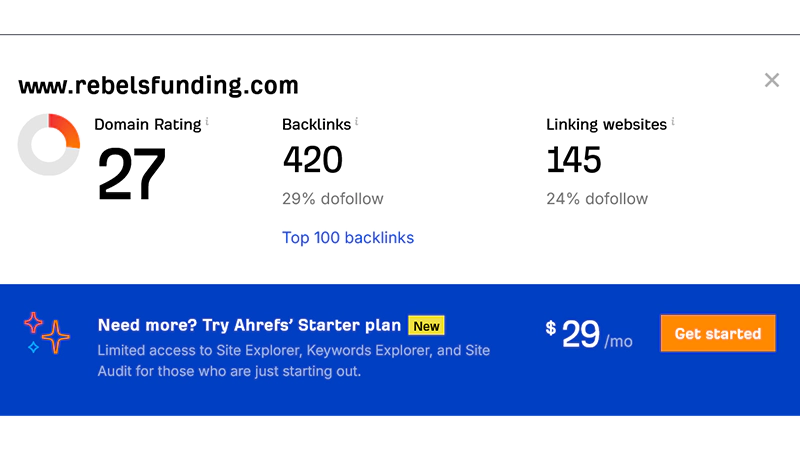Image resolution: width=800 pixels, height=450 pixels.
Task: Open the Top 100 backlinks link
Action: pos(348,238)
